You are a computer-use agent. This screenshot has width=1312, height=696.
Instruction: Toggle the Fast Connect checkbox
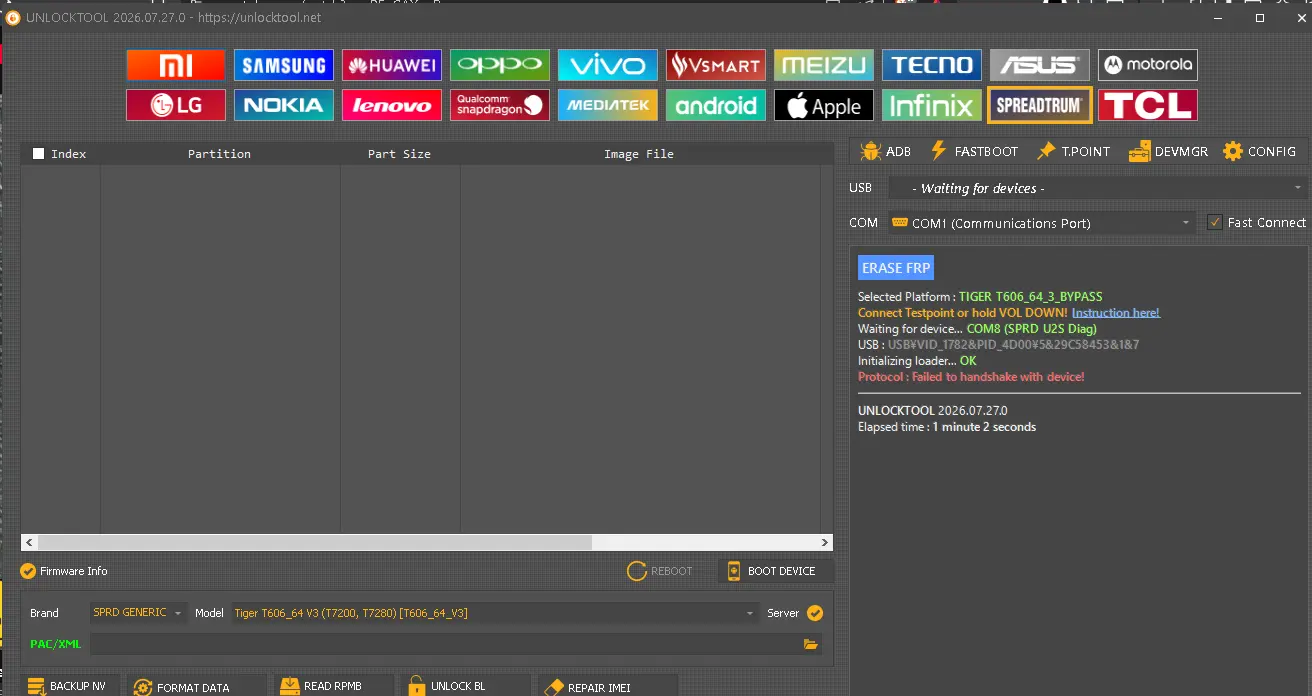pos(1215,223)
